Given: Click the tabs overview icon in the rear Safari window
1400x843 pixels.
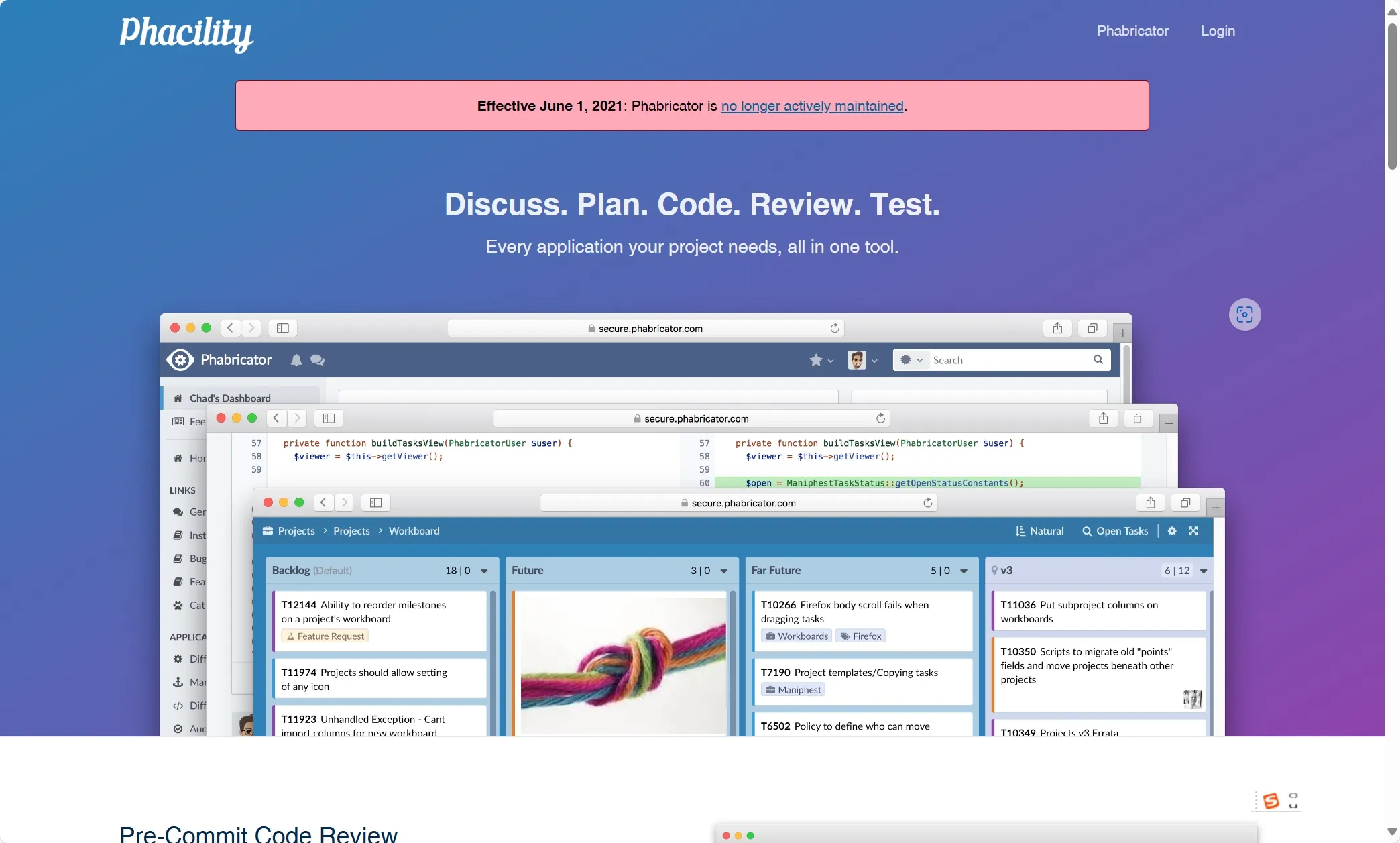Looking at the screenshot, I should tap(1092, 328).
